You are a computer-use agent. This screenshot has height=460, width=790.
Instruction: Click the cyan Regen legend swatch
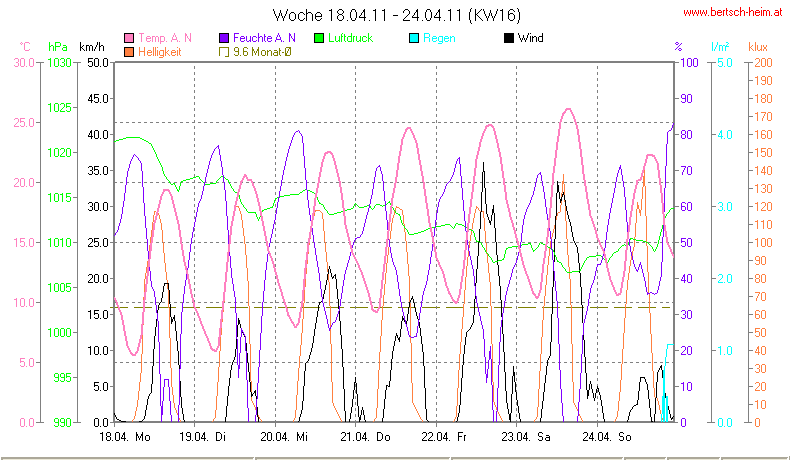pos(414,38)
